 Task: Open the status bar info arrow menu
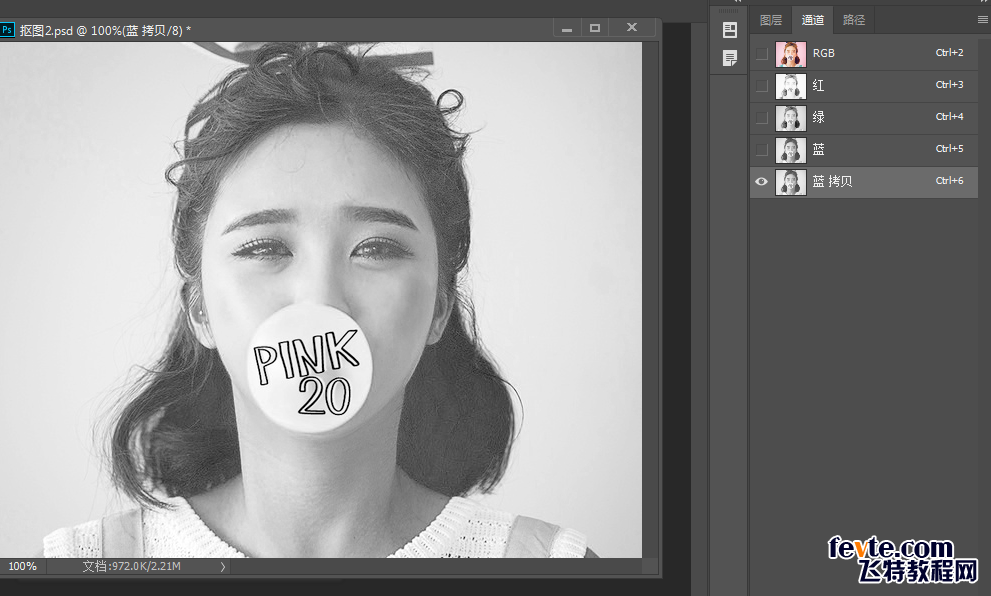222,567
